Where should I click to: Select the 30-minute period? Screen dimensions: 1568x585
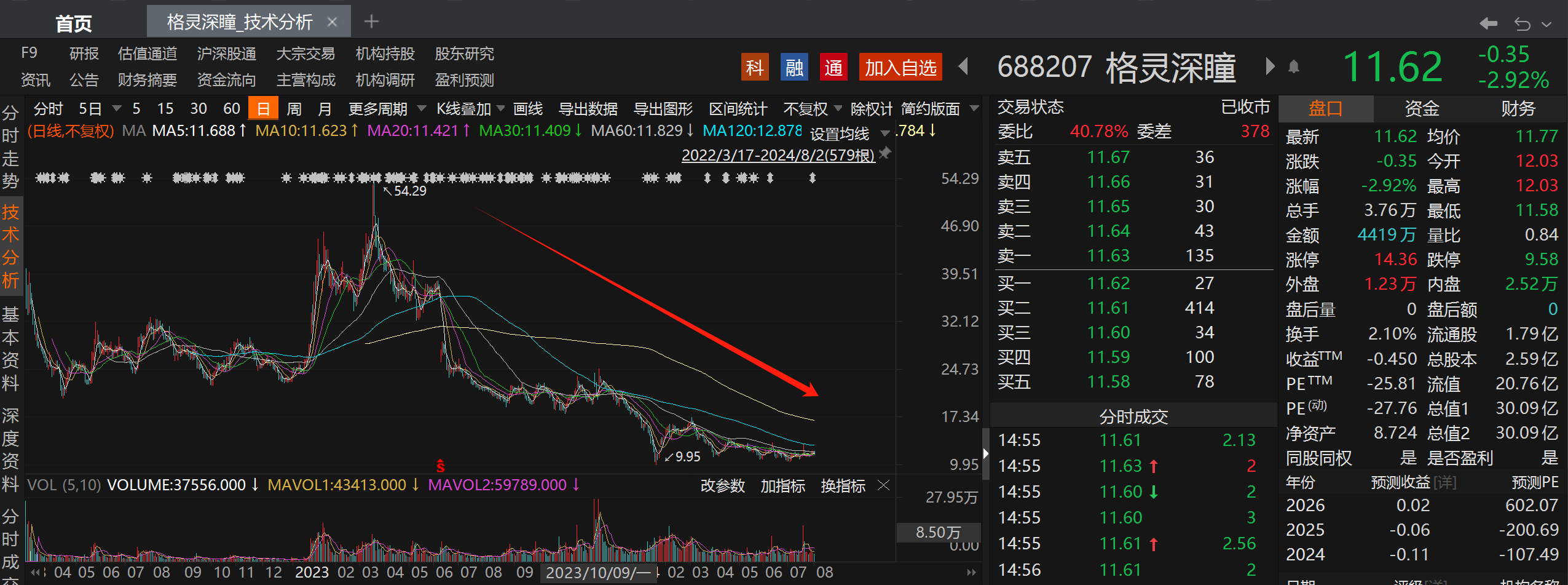point(199,109)
